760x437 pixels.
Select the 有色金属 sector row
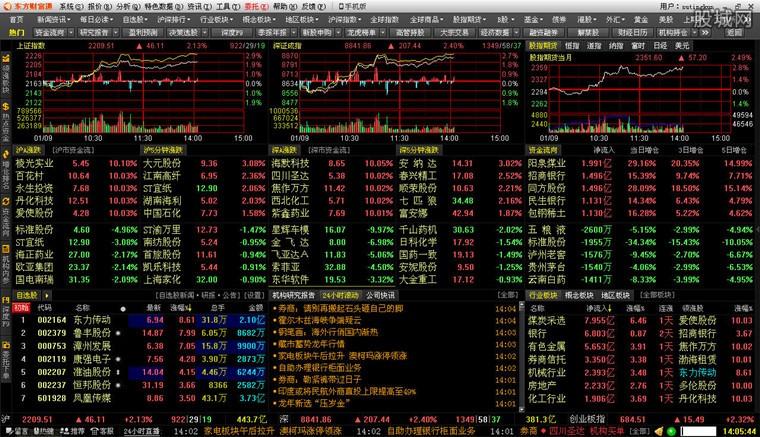(x=639, y=347)
